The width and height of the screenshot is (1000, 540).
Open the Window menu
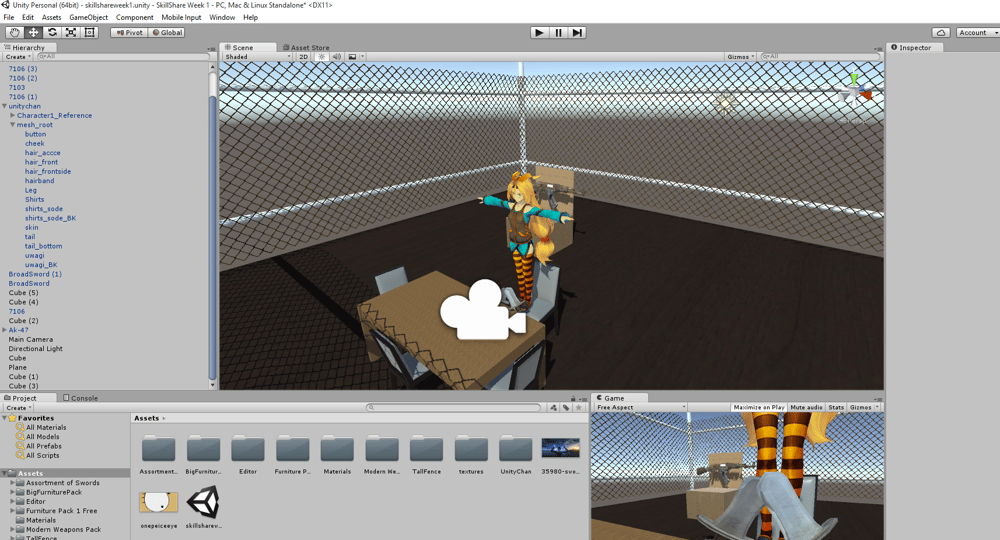[x=222, y=17]
